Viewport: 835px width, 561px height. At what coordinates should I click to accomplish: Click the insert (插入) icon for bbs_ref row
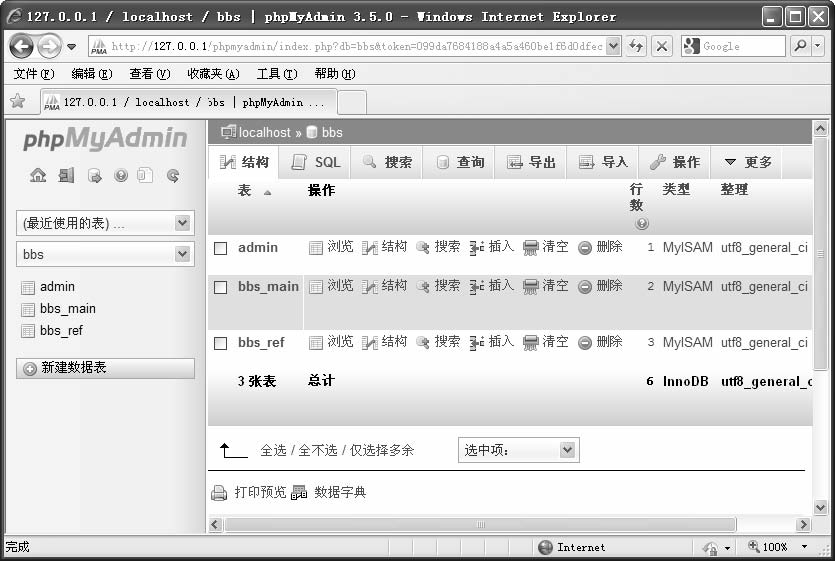(477, 343)
